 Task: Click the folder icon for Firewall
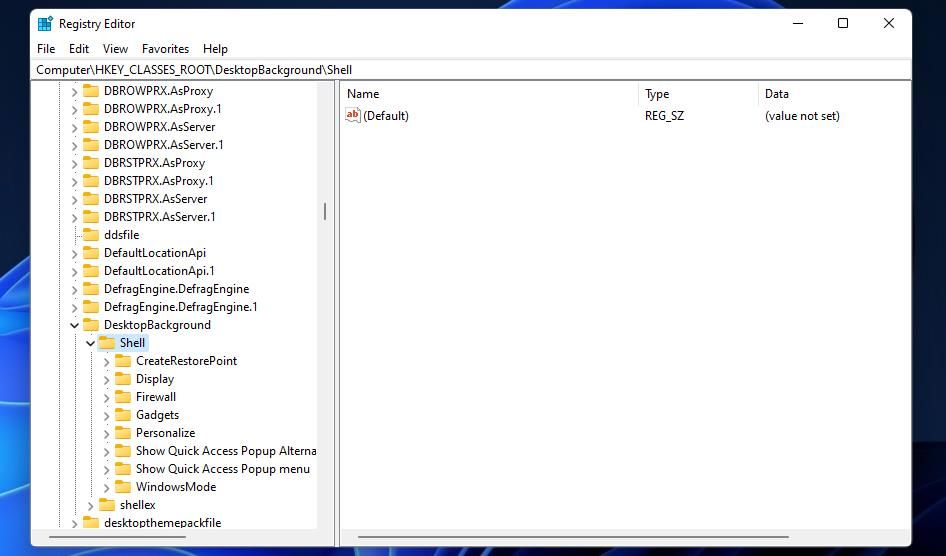123,397
